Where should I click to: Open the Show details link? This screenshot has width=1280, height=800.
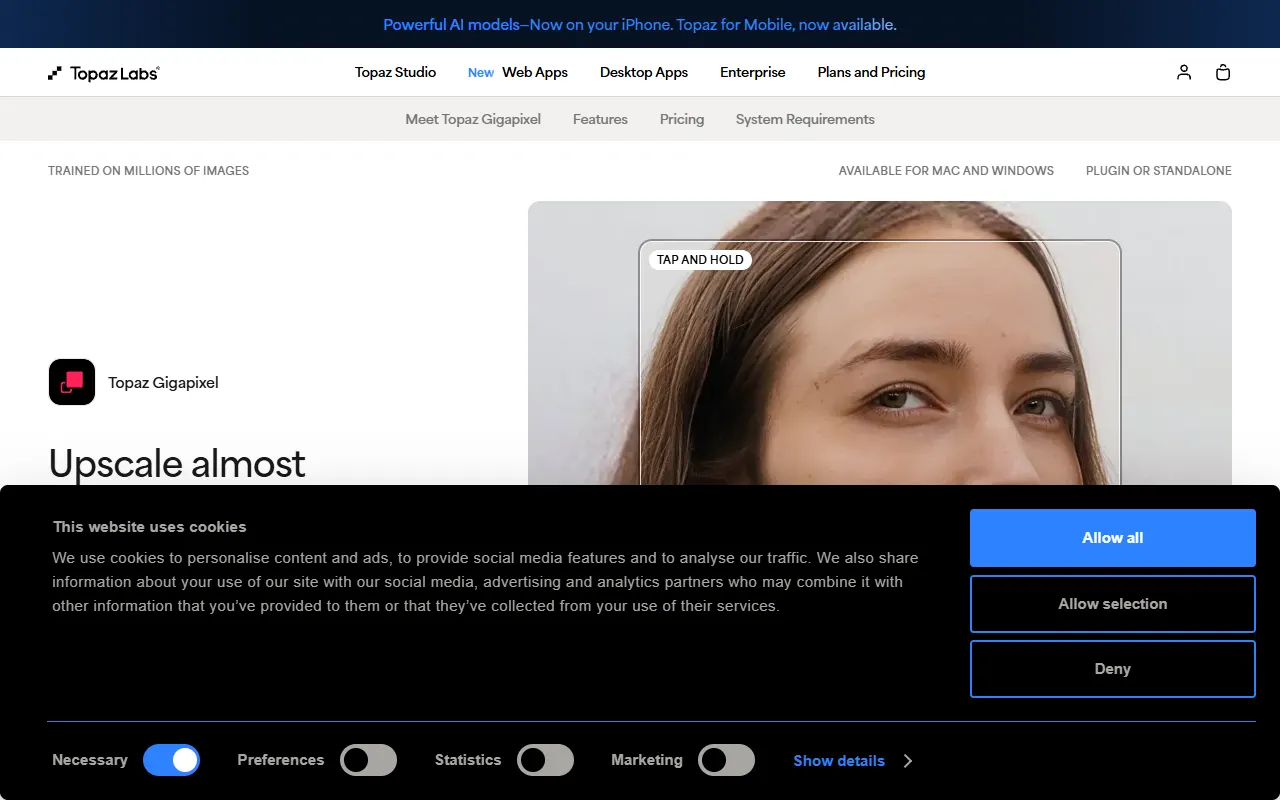click(839, 761)
